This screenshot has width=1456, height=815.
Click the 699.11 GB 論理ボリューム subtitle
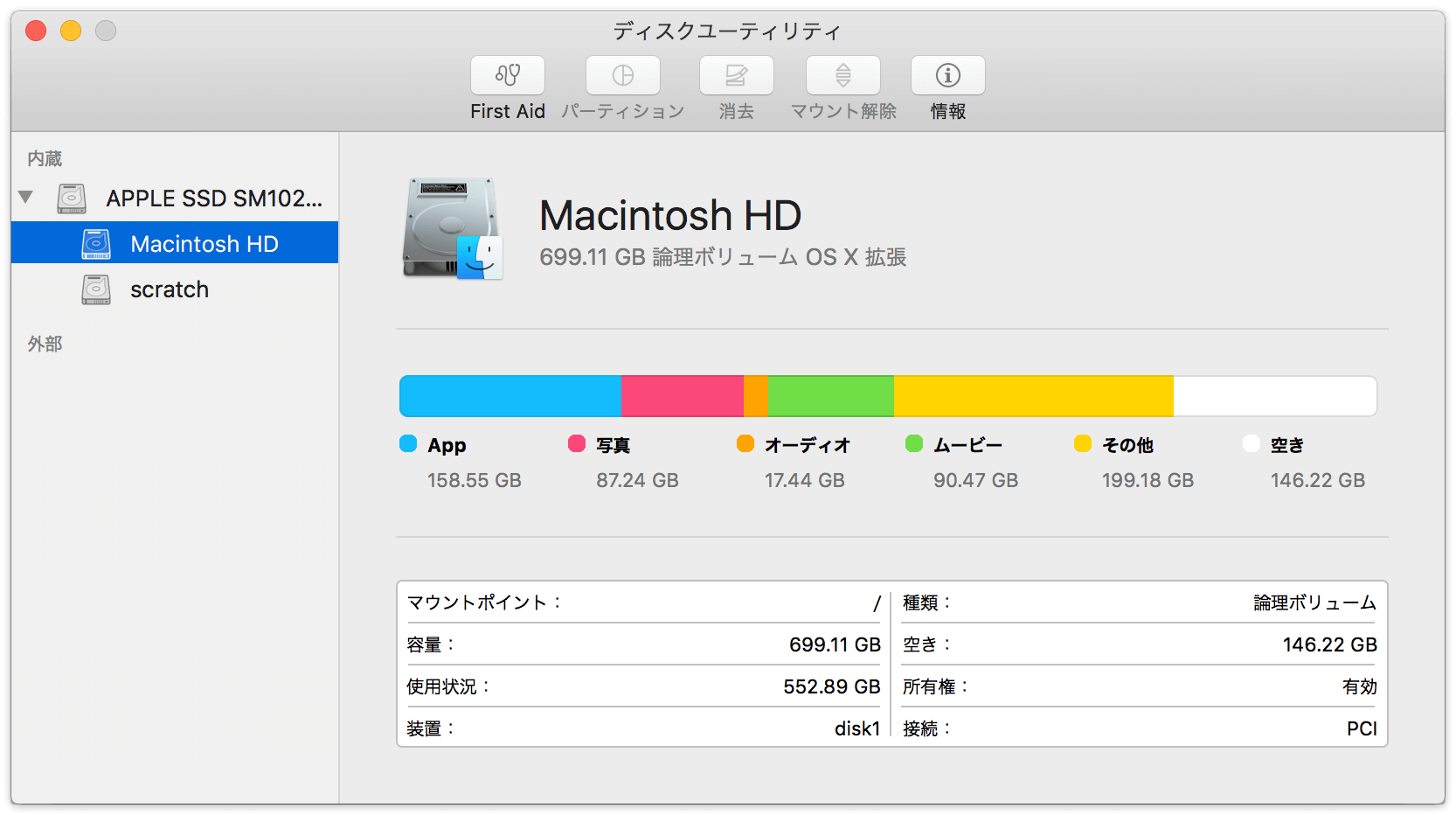click(723, 257)
